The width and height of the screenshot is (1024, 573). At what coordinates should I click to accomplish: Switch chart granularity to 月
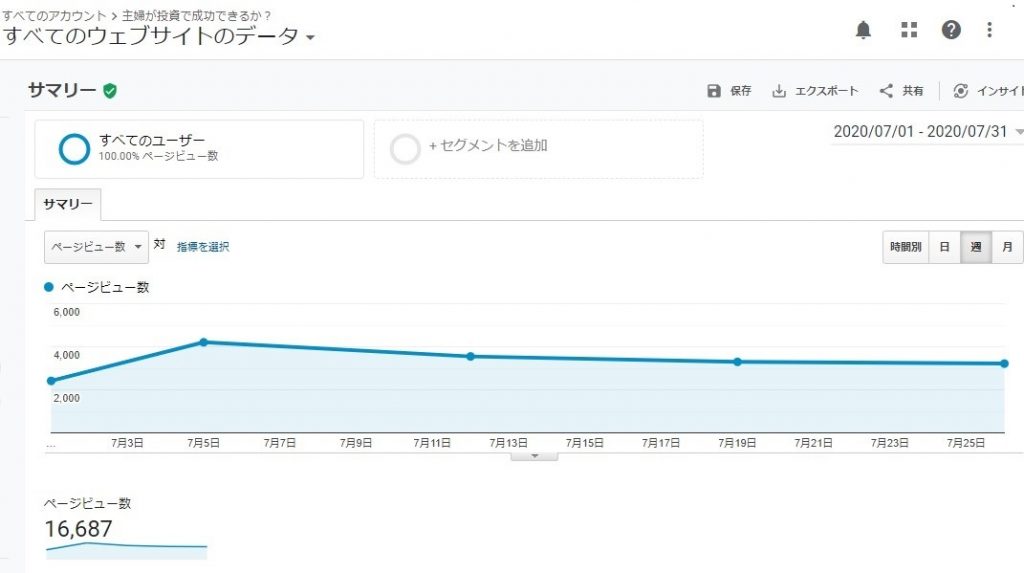[1007, 247]
